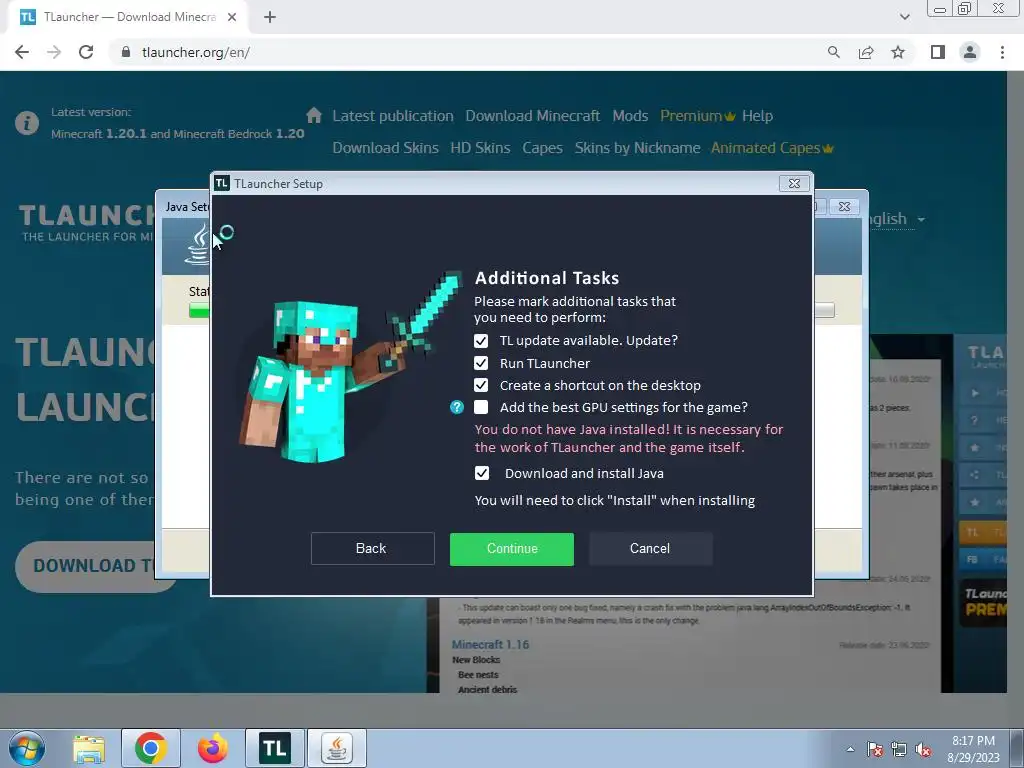Enable Add the best GPU settings checkbox

[x=481, y=408]
